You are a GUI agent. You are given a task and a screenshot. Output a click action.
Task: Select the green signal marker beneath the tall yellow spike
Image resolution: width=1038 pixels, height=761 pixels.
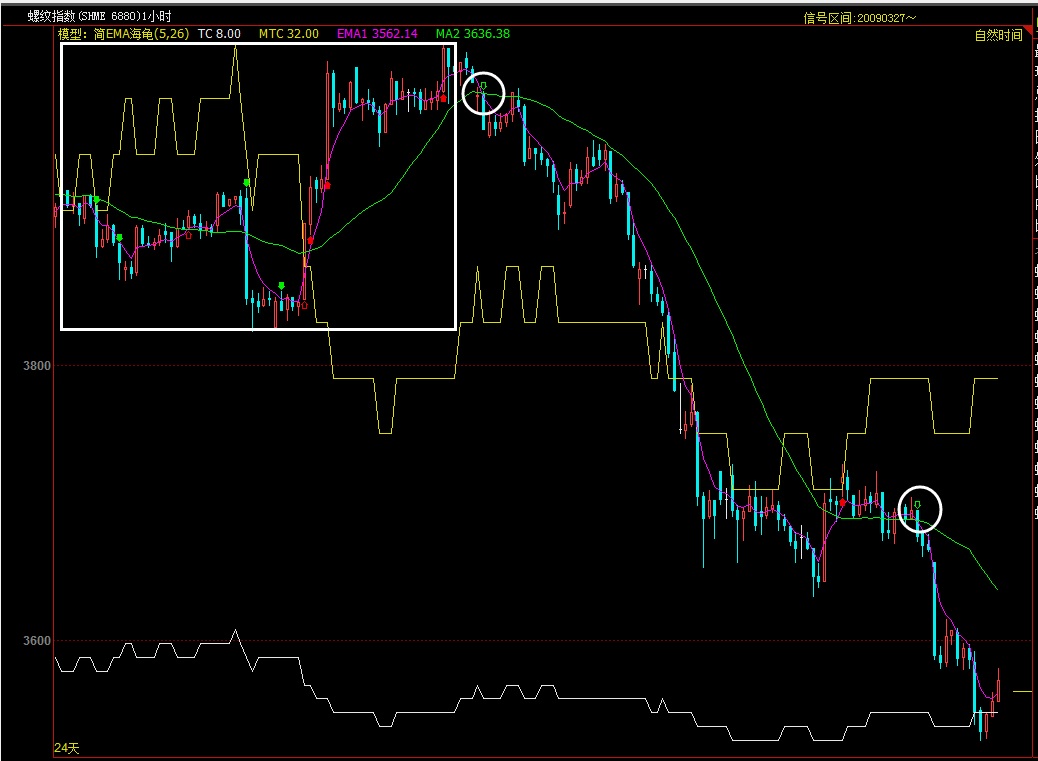[246, 183]
